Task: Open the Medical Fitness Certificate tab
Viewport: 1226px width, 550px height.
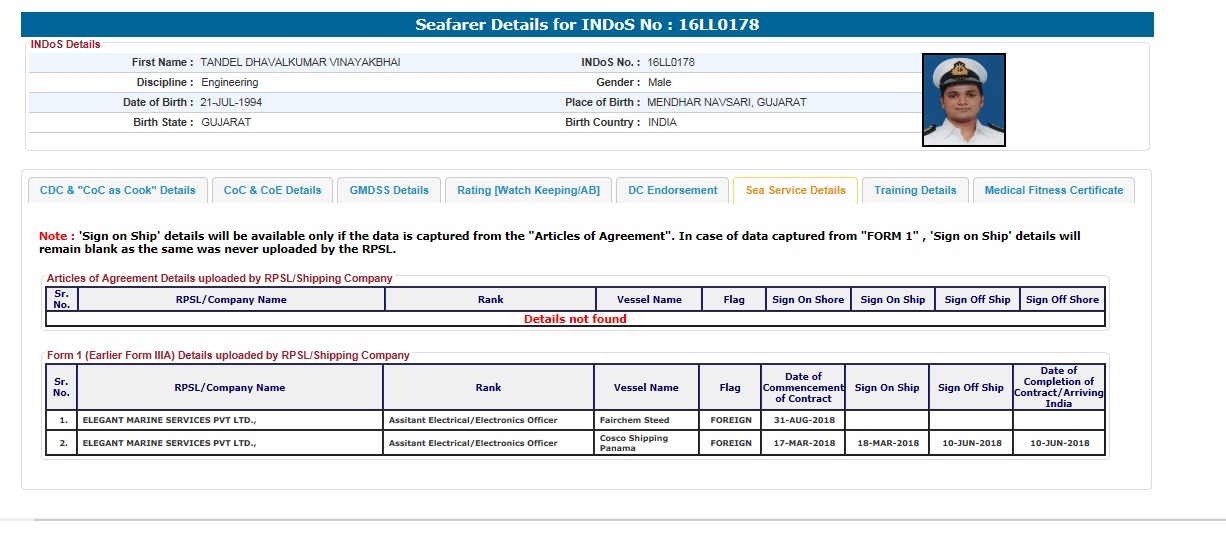Action: 1053,190
